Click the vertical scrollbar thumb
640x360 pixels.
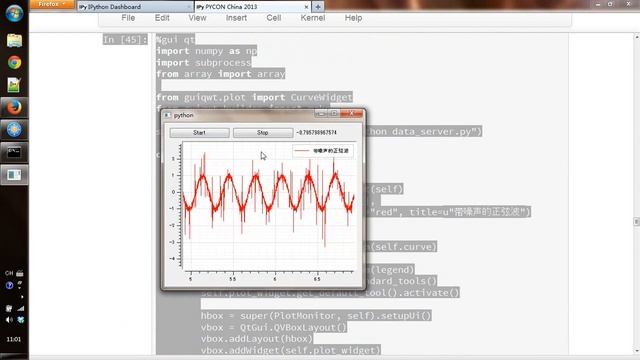point(637,221)
